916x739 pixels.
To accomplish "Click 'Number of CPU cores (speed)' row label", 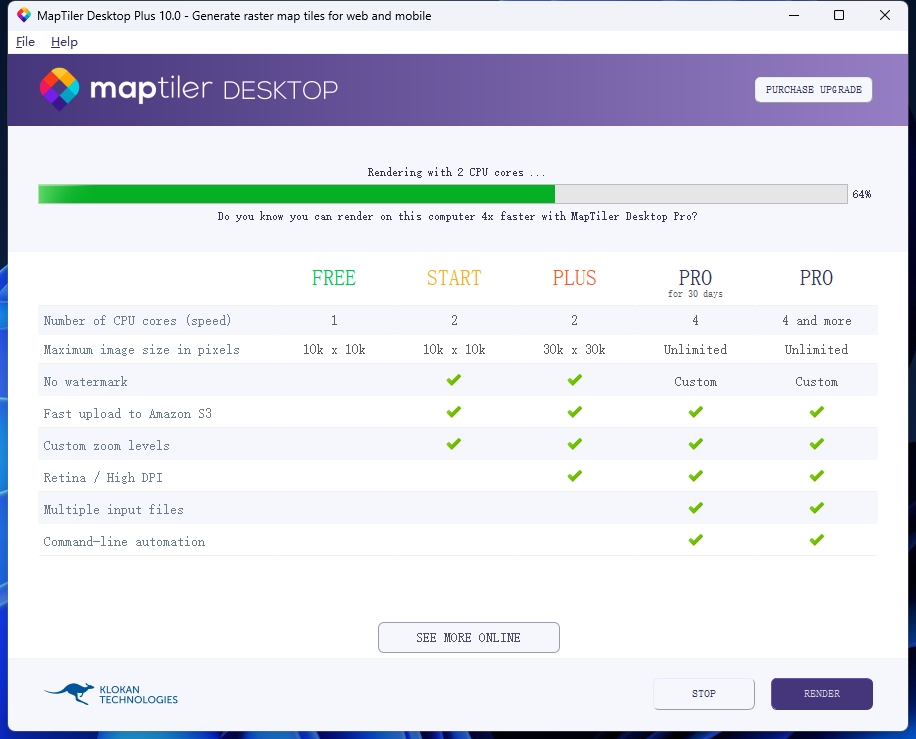I will [137, 321].
